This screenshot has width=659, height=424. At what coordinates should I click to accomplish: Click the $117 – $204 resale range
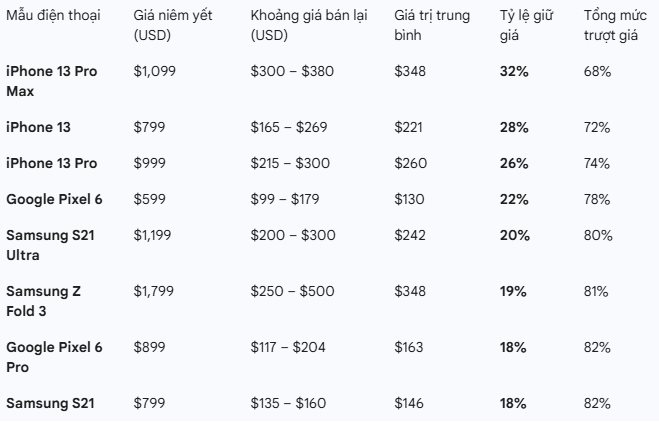coord(286,347)
